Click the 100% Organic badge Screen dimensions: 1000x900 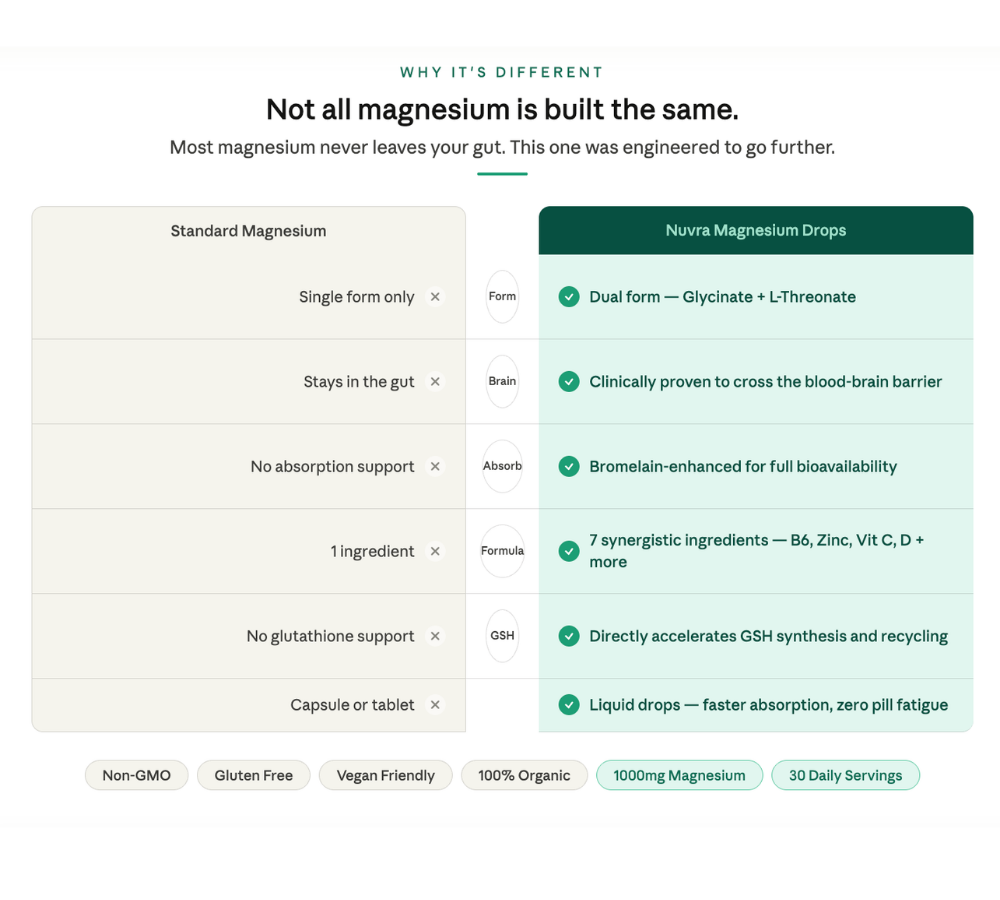click(524, 776)
